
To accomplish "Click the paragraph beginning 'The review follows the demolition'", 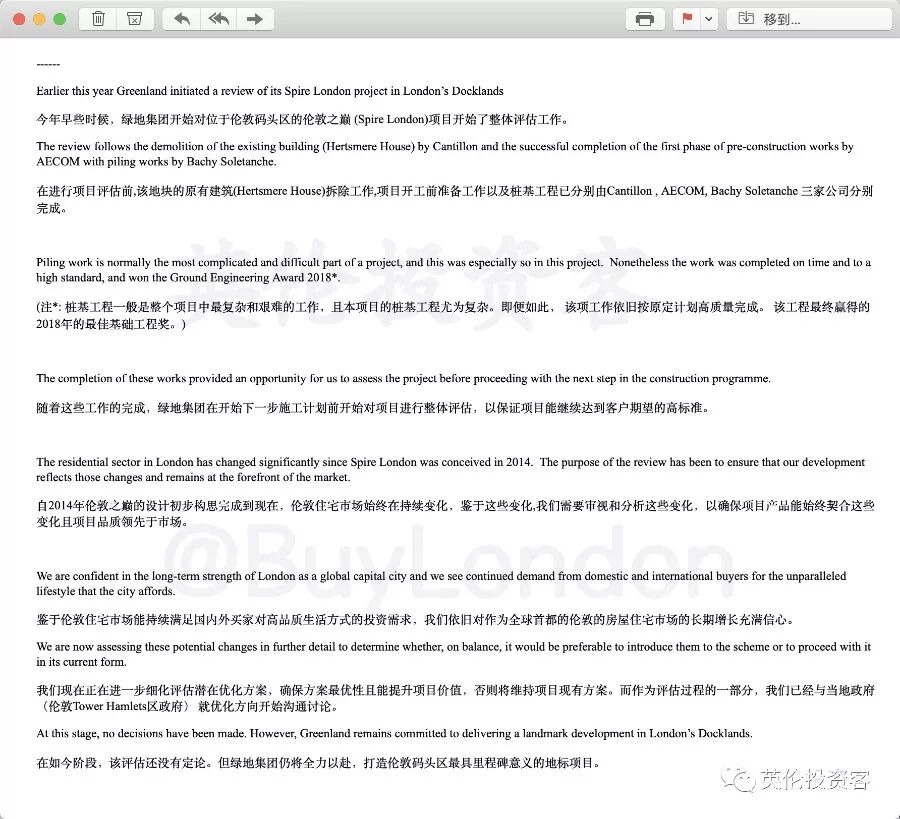I will [445, 154].
